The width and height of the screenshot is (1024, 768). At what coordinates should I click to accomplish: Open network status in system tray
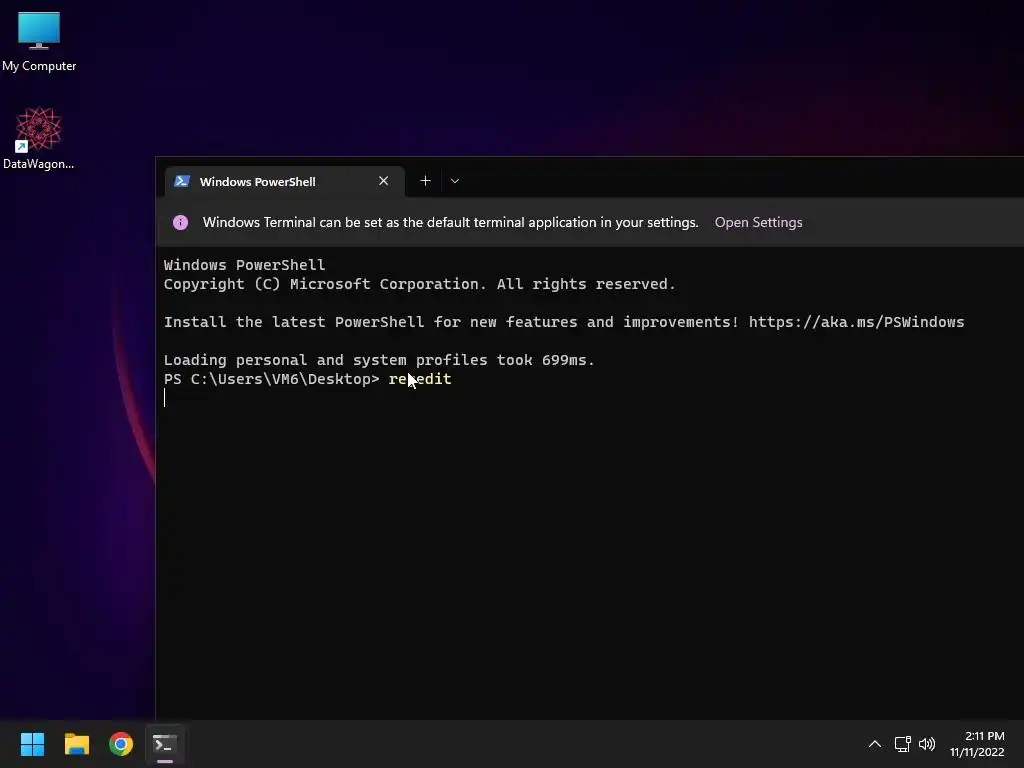tap(903, 744)
